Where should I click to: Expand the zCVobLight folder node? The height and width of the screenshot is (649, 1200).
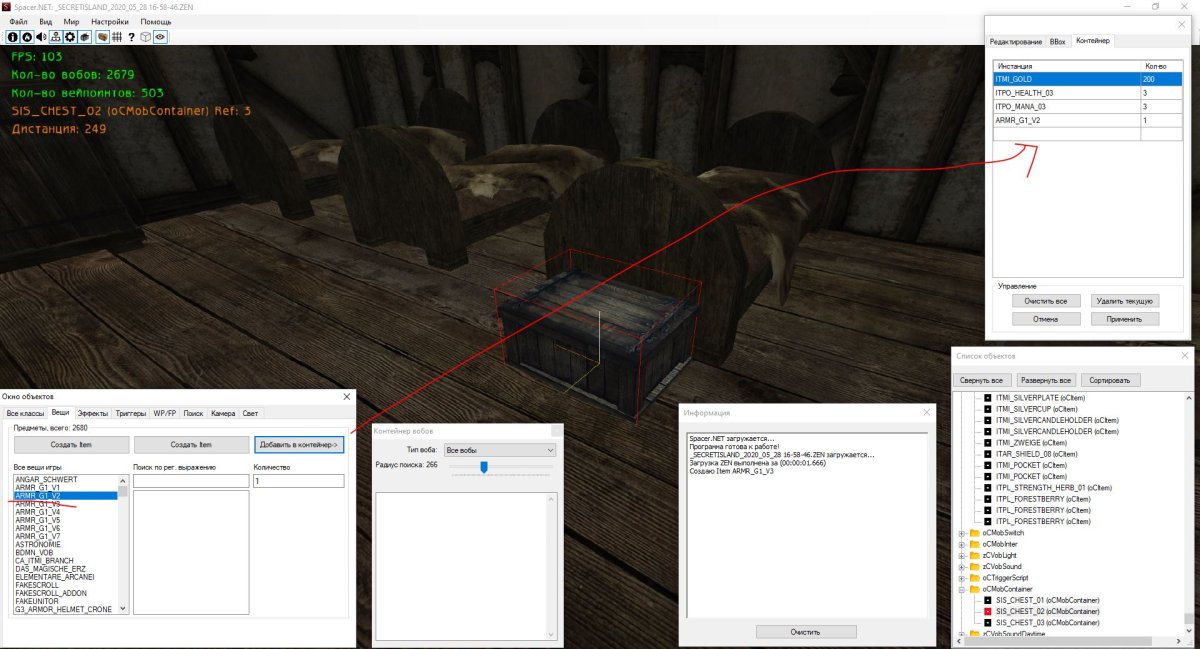[x=962, y=555]
